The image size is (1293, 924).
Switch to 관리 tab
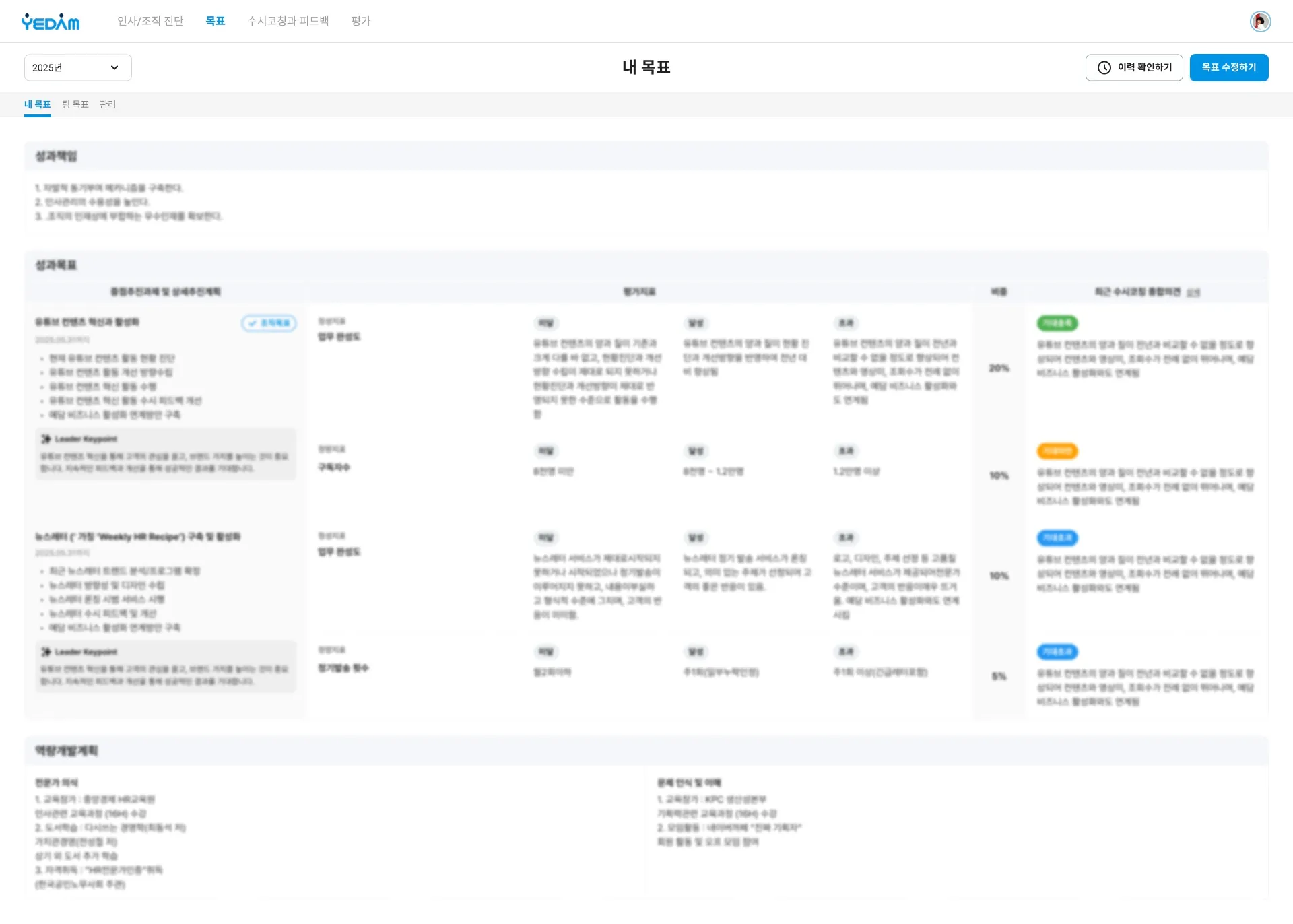point(108,104)
